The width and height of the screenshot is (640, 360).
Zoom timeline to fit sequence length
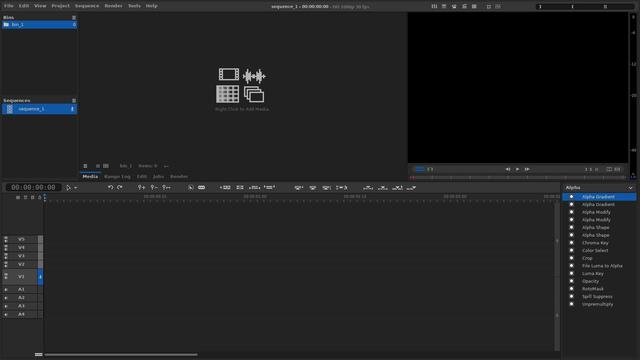tap(167, 187)
